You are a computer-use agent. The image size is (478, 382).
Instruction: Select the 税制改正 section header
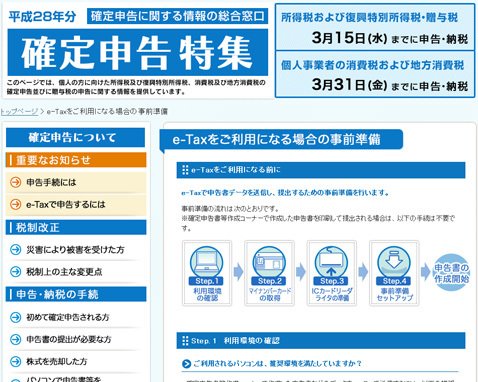click(76, 227)
